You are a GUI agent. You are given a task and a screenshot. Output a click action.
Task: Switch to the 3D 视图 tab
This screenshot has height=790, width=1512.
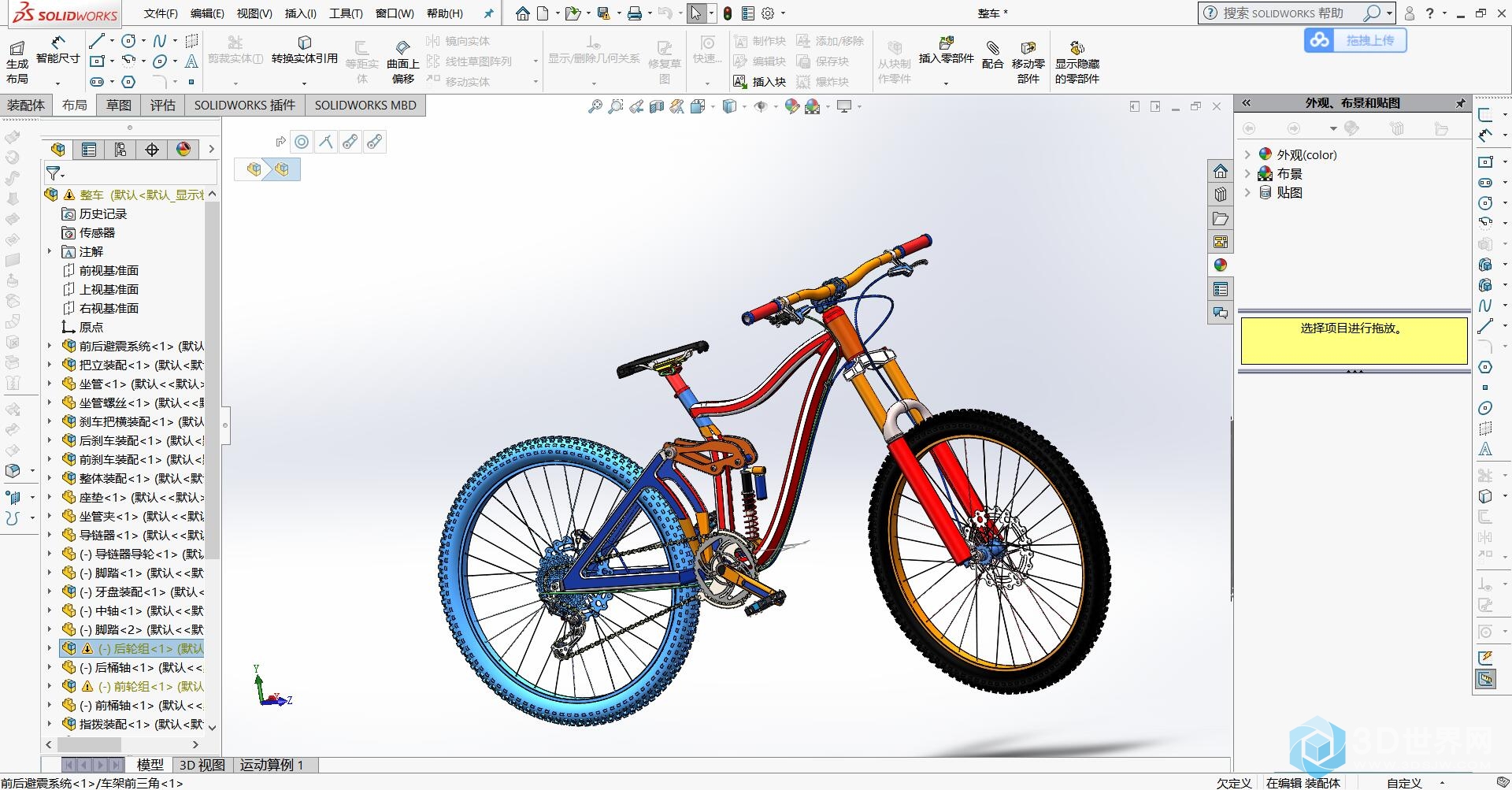(x=202, y=765)
